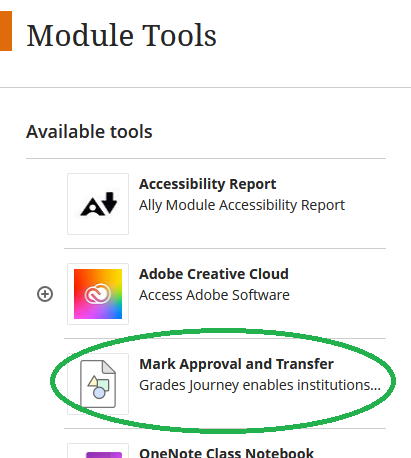Select the OneNote Class Notebook title
Image resolution: width=411 pixels, height=458 pixels.
pos(226,453)
